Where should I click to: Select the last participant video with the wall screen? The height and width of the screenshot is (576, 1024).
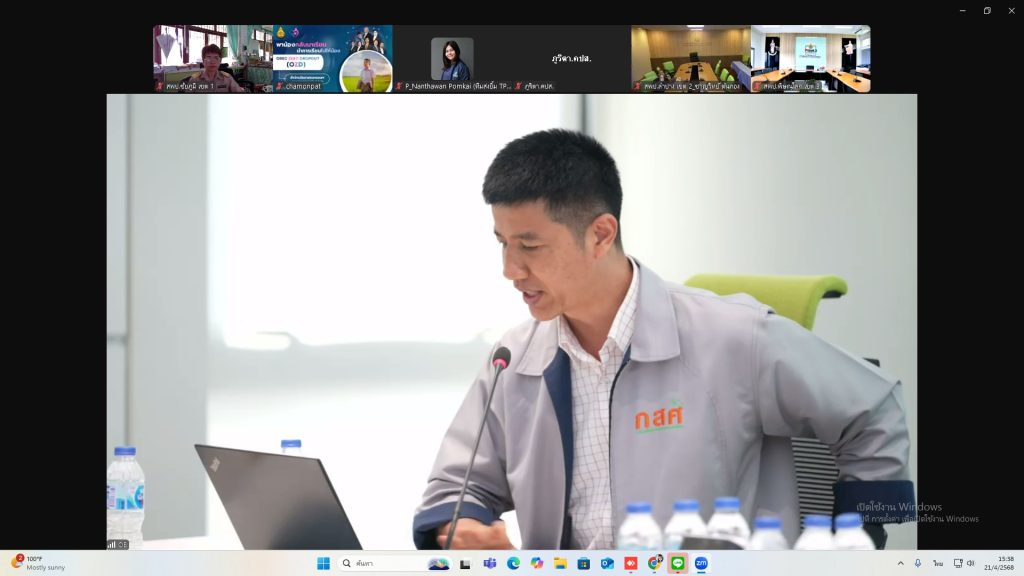[810, 59]
